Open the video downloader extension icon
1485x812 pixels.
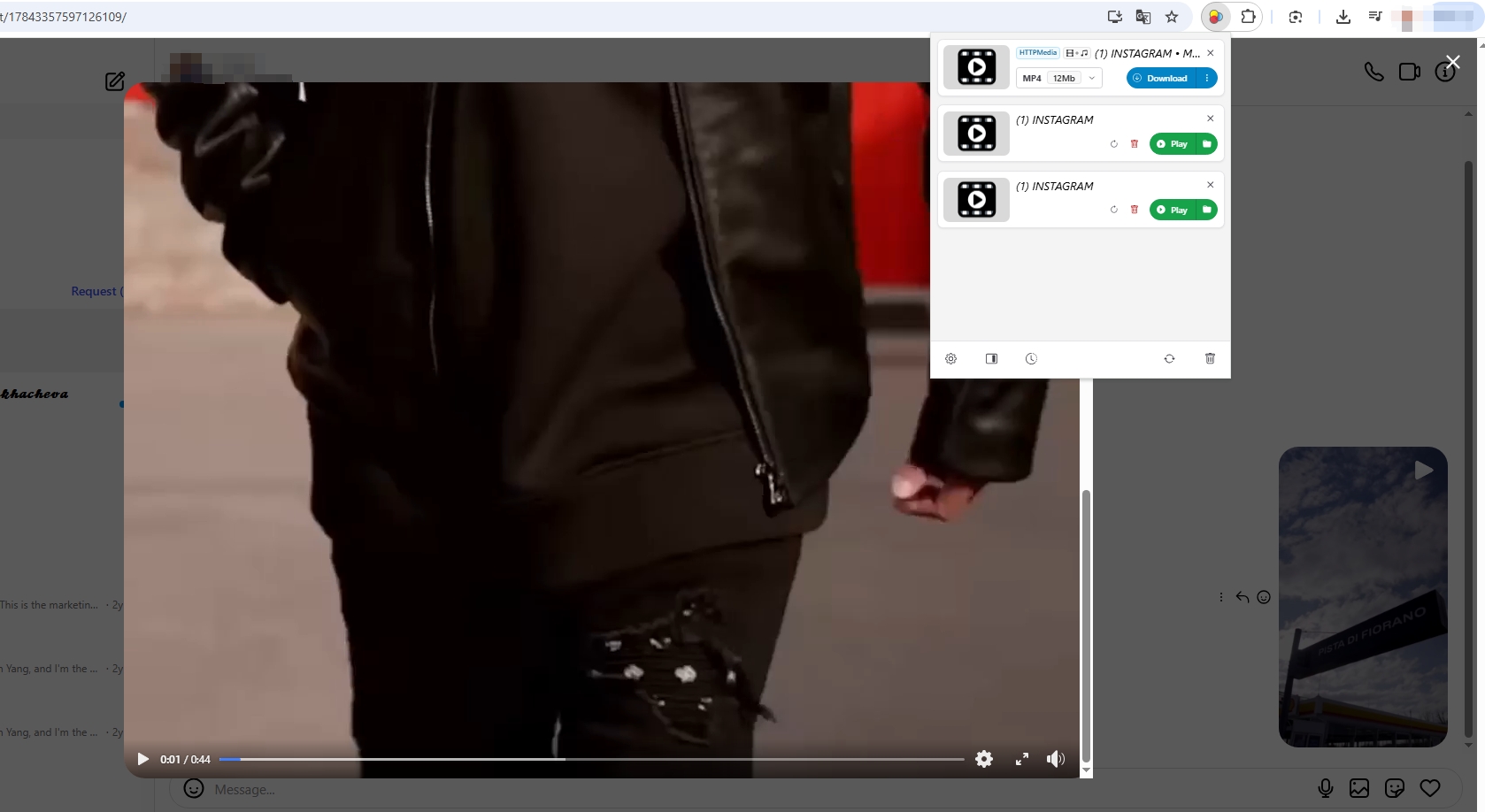pyautogui.click(x=1216, y=17)
